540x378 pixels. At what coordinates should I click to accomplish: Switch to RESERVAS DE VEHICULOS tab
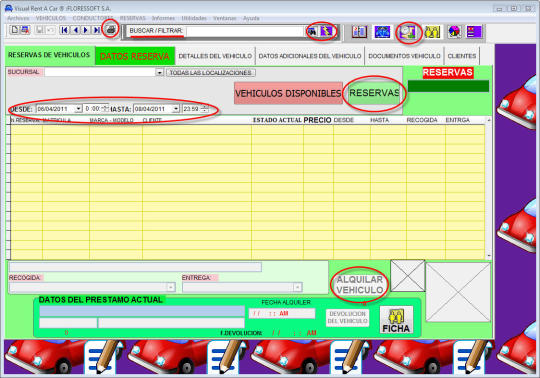[x=49, y=55]
